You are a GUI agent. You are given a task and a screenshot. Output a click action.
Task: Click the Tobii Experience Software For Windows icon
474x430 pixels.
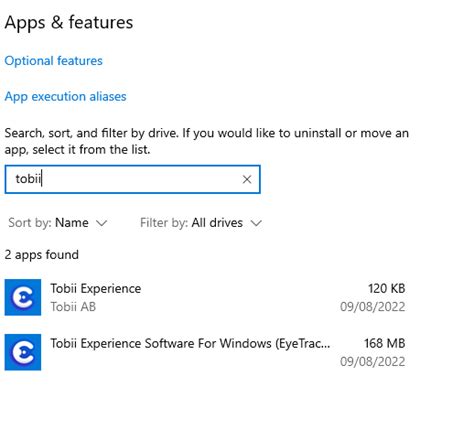(x=23, y=352)
